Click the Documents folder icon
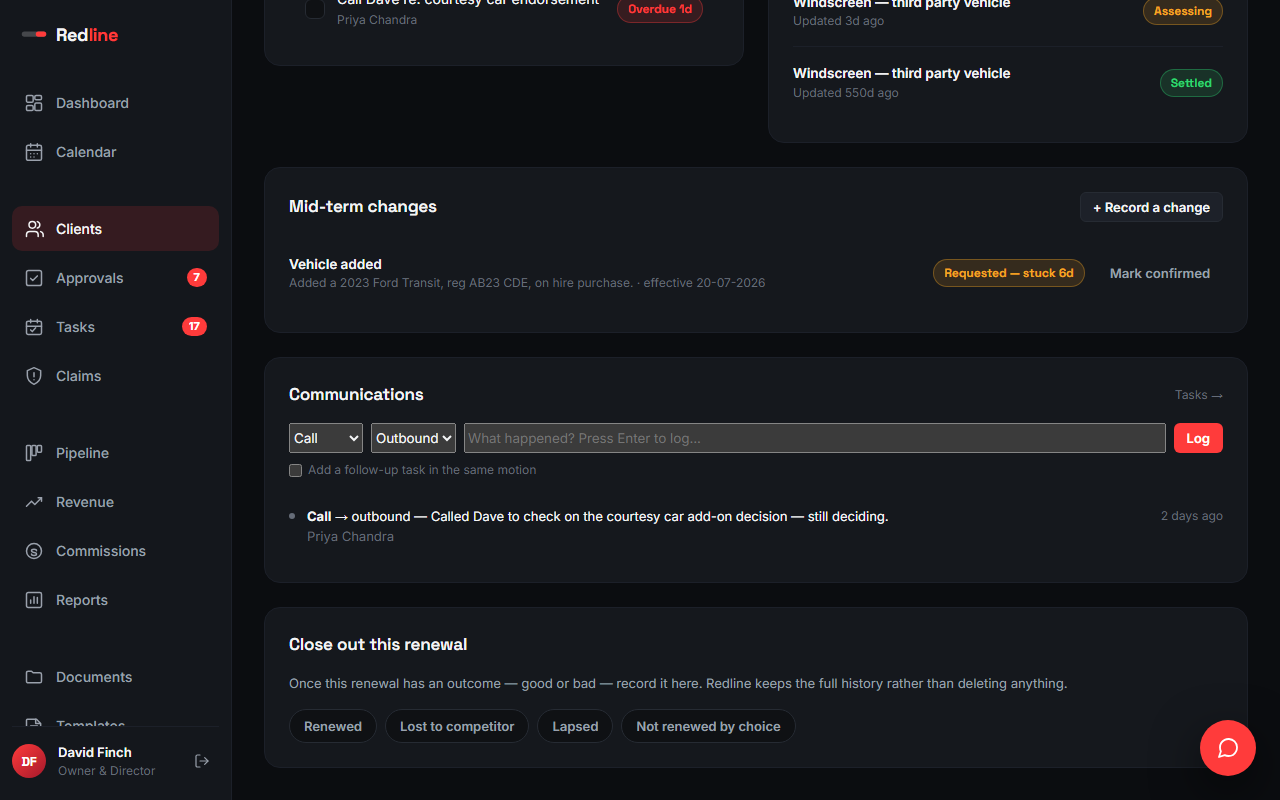The width and height of the screenshot is (1280, 800). (x=34, y=677)
